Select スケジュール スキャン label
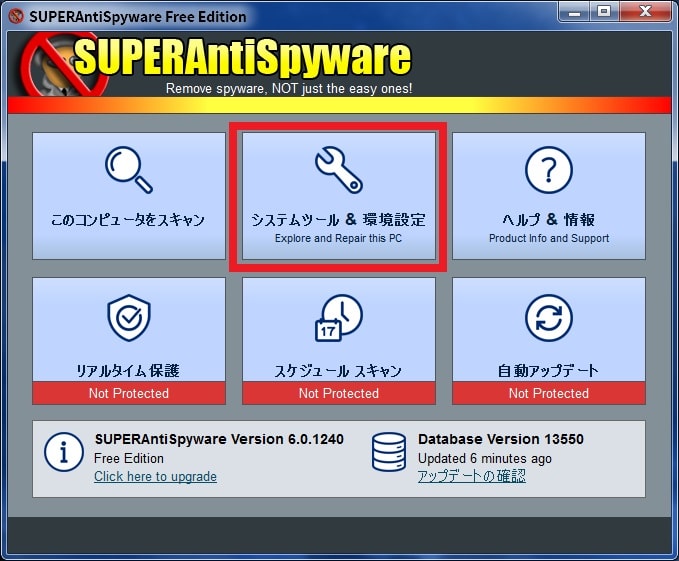The height and width of the screenshot is (561, 679). [339, 371]
